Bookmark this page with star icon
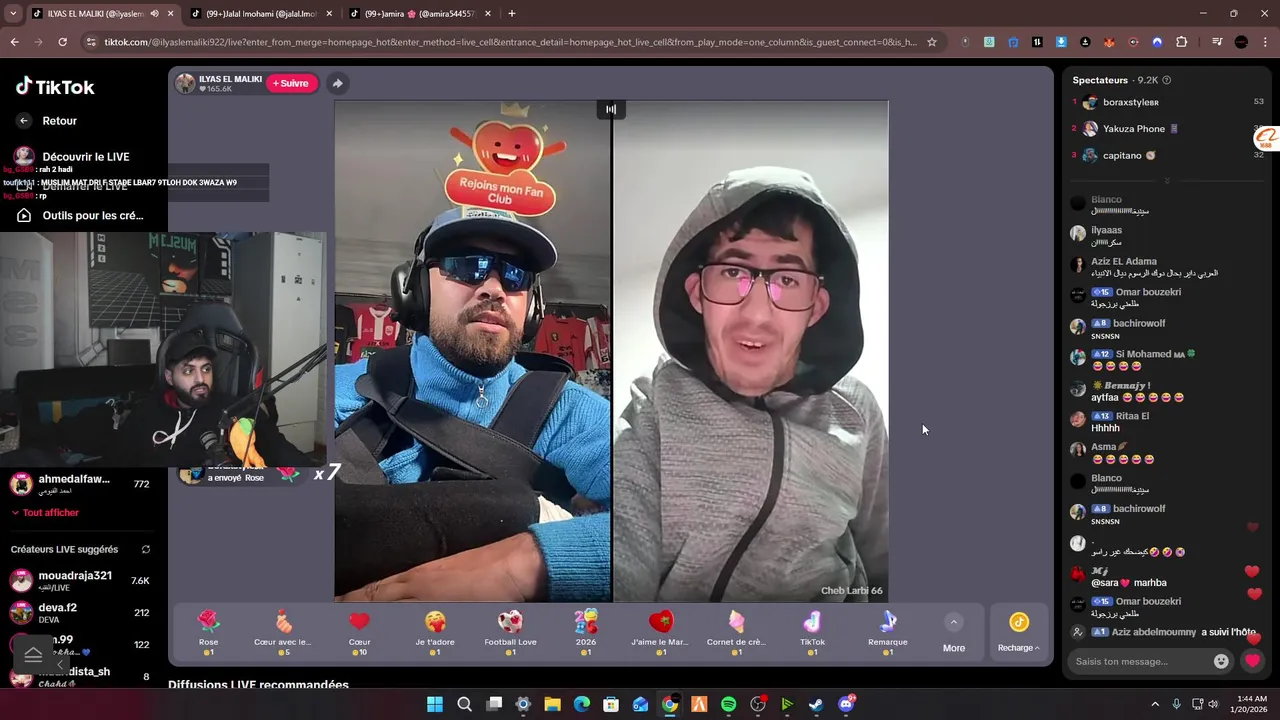 [932, 42]
